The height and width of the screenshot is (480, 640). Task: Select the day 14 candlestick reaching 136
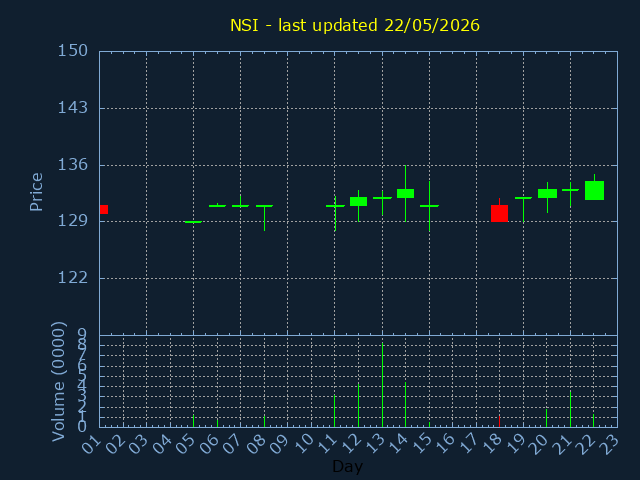[405, 193]
